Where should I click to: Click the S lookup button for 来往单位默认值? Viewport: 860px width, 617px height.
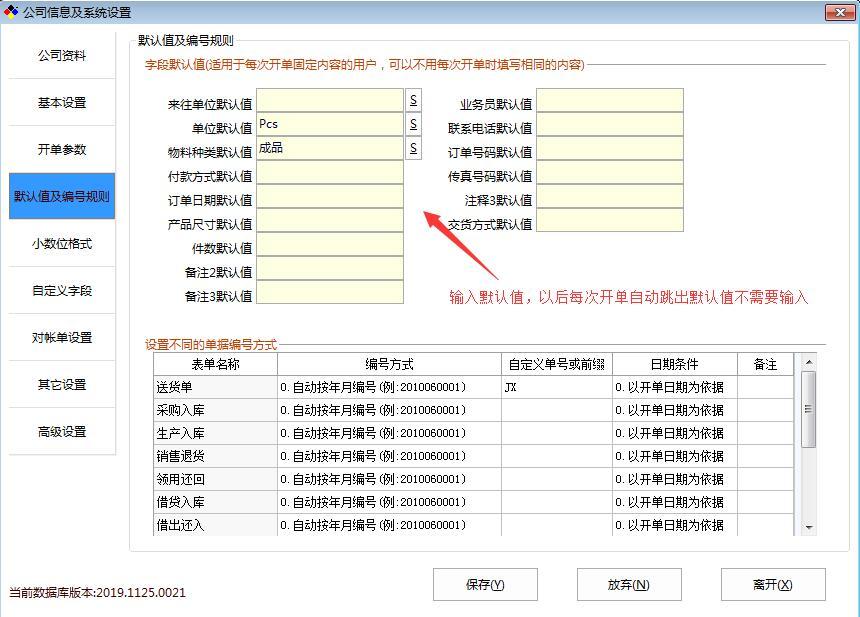[x=414, y=100]
